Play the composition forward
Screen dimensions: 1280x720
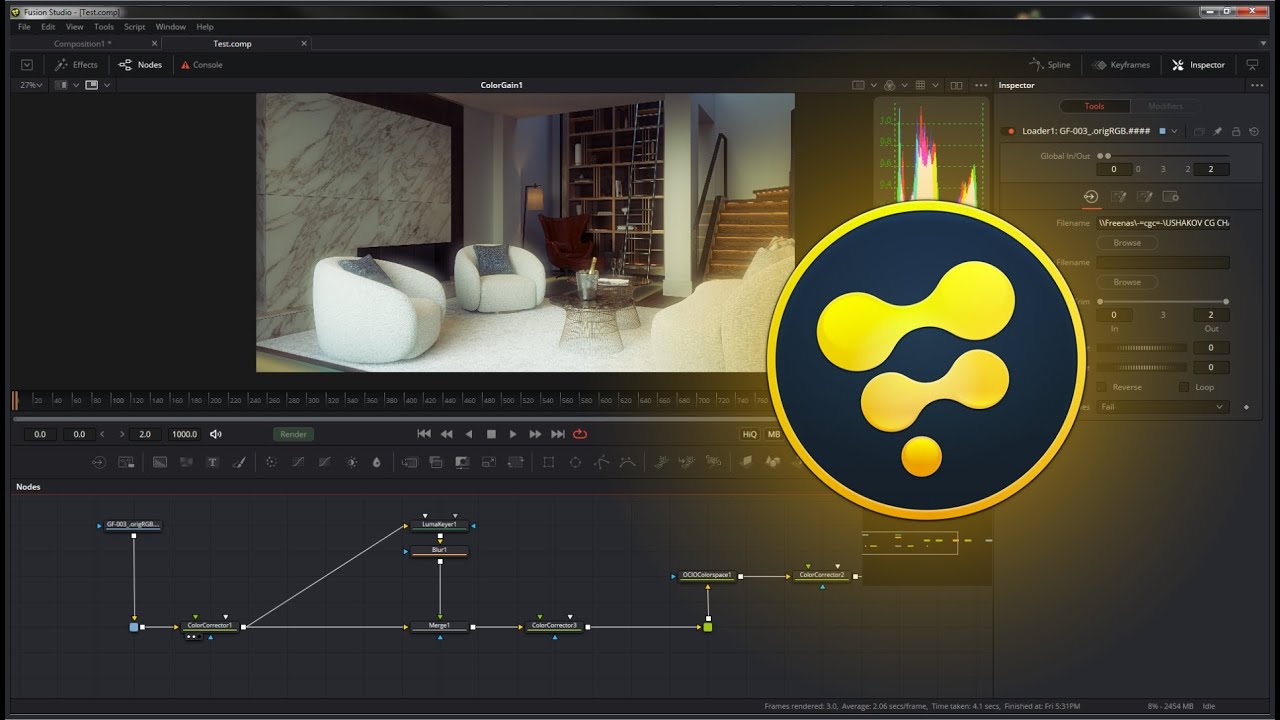click(513, 434)
